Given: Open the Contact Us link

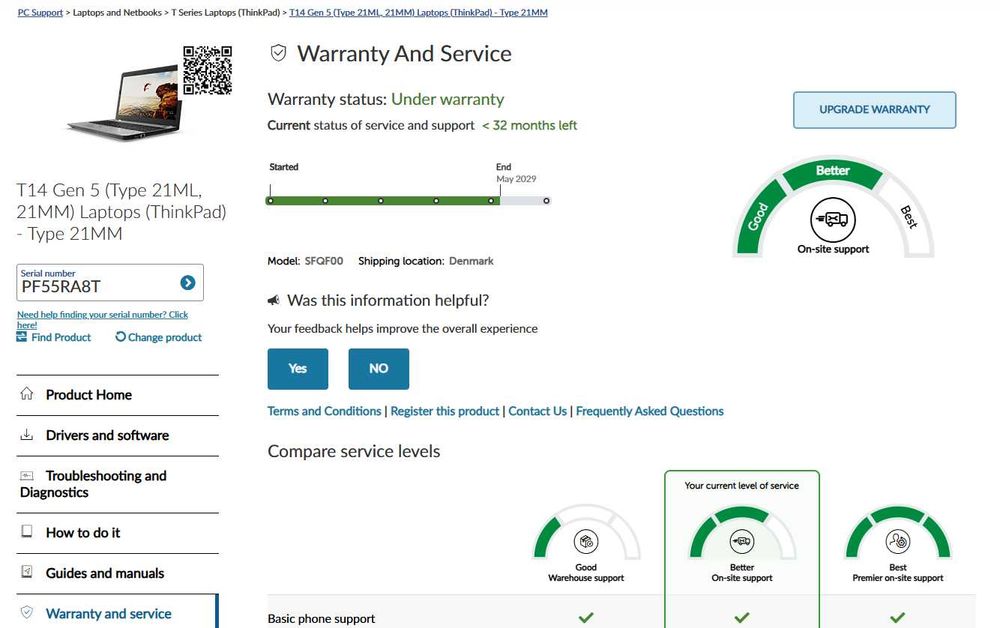Looking at the screenshot, I should [x=538, y=411].
